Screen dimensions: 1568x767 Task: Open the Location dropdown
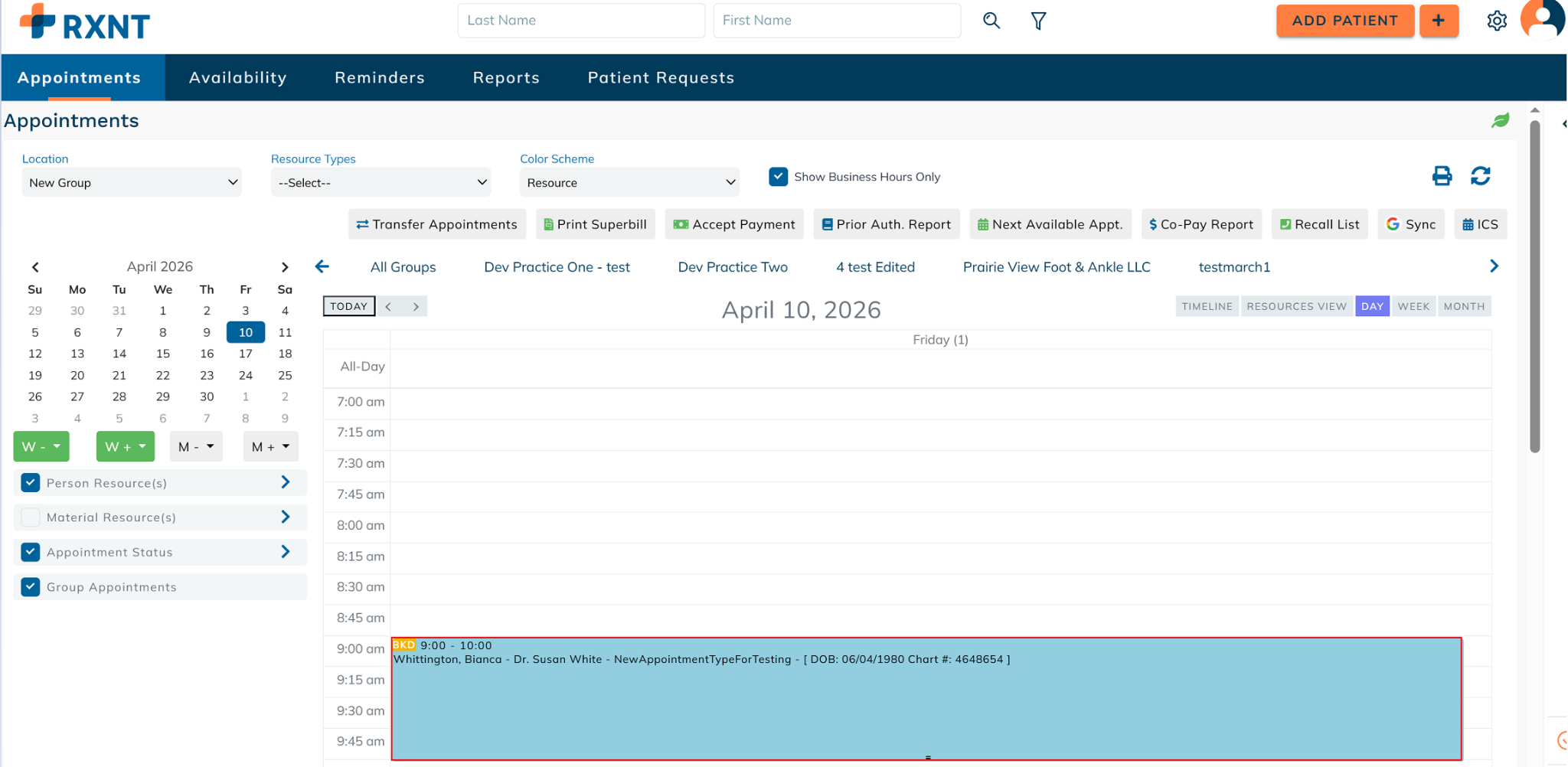[x=132, y=183]
